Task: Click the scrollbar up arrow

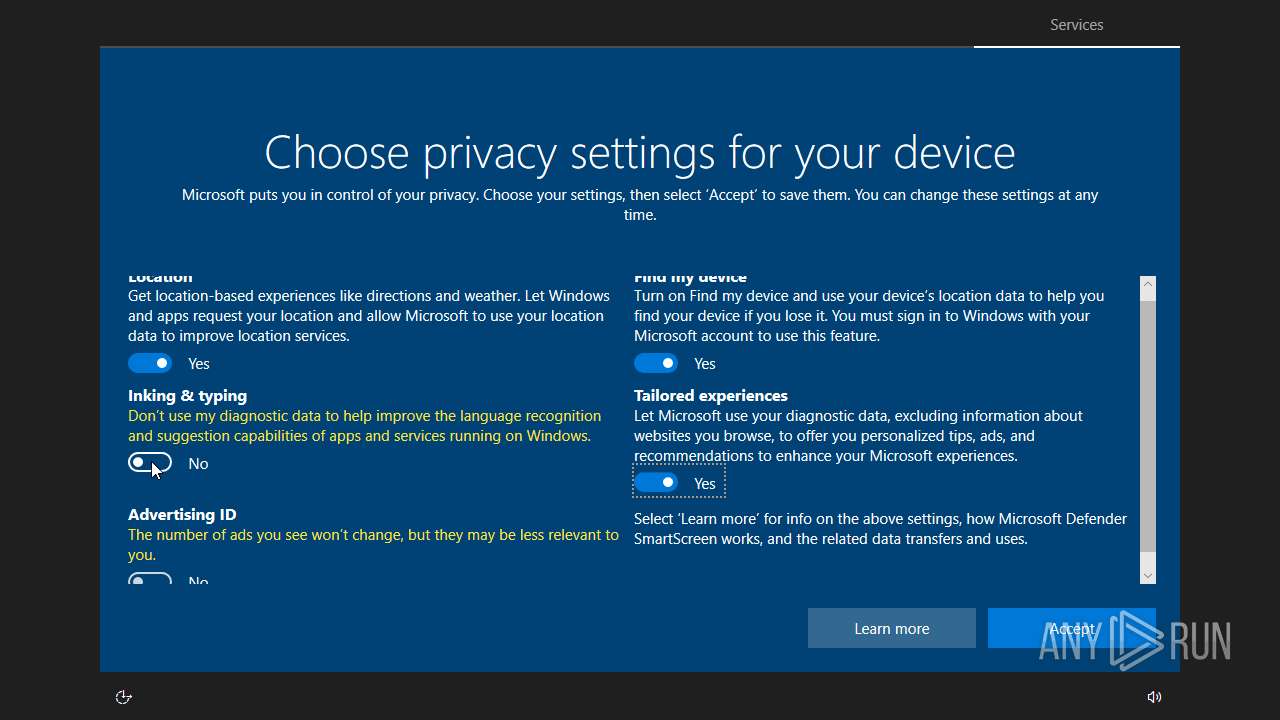Action: pyautogui.click(x=1148, y=285)
